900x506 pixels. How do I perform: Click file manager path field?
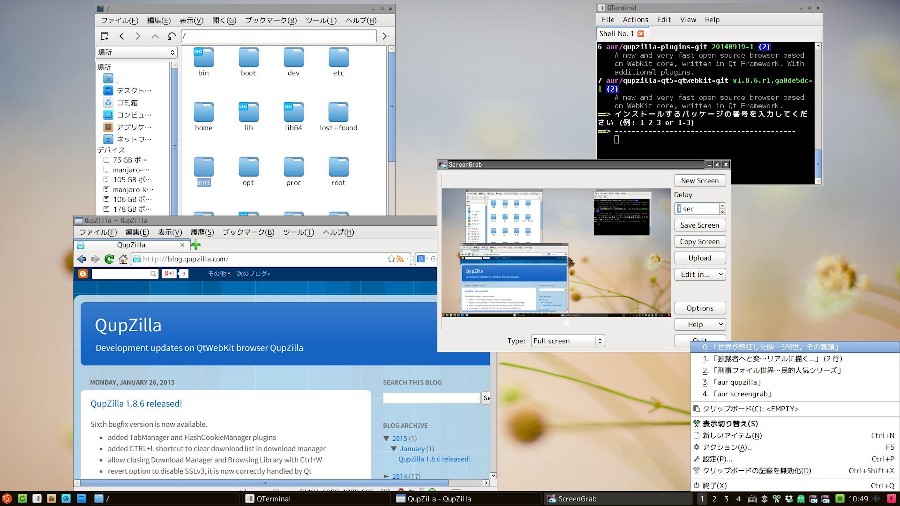coord(278,36)
